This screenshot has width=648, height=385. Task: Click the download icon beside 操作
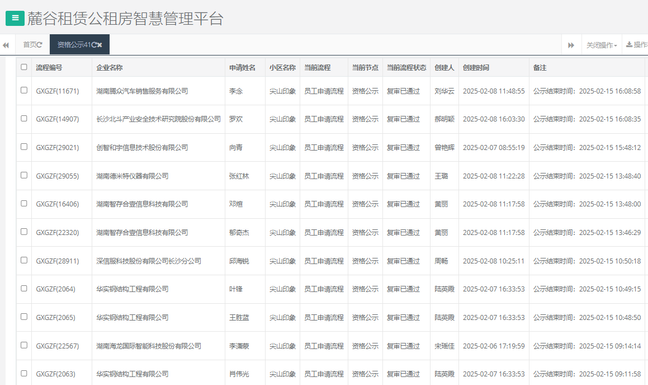point(629,45)
